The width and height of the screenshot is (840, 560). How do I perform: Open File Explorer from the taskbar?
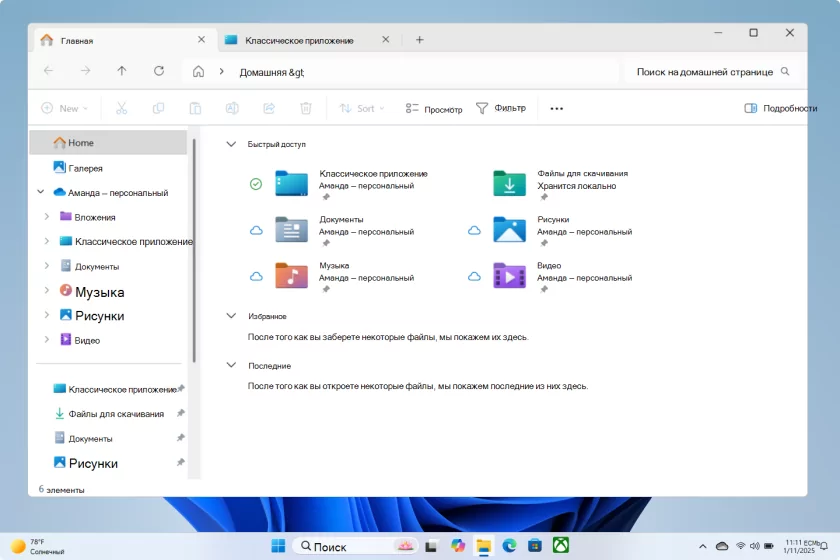point(484,546)
